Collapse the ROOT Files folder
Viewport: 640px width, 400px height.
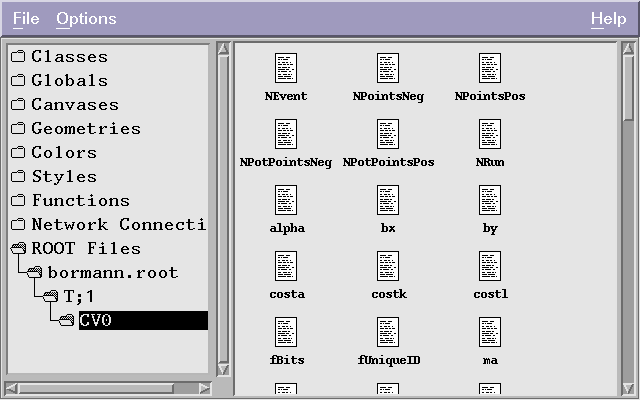point(18,249)
